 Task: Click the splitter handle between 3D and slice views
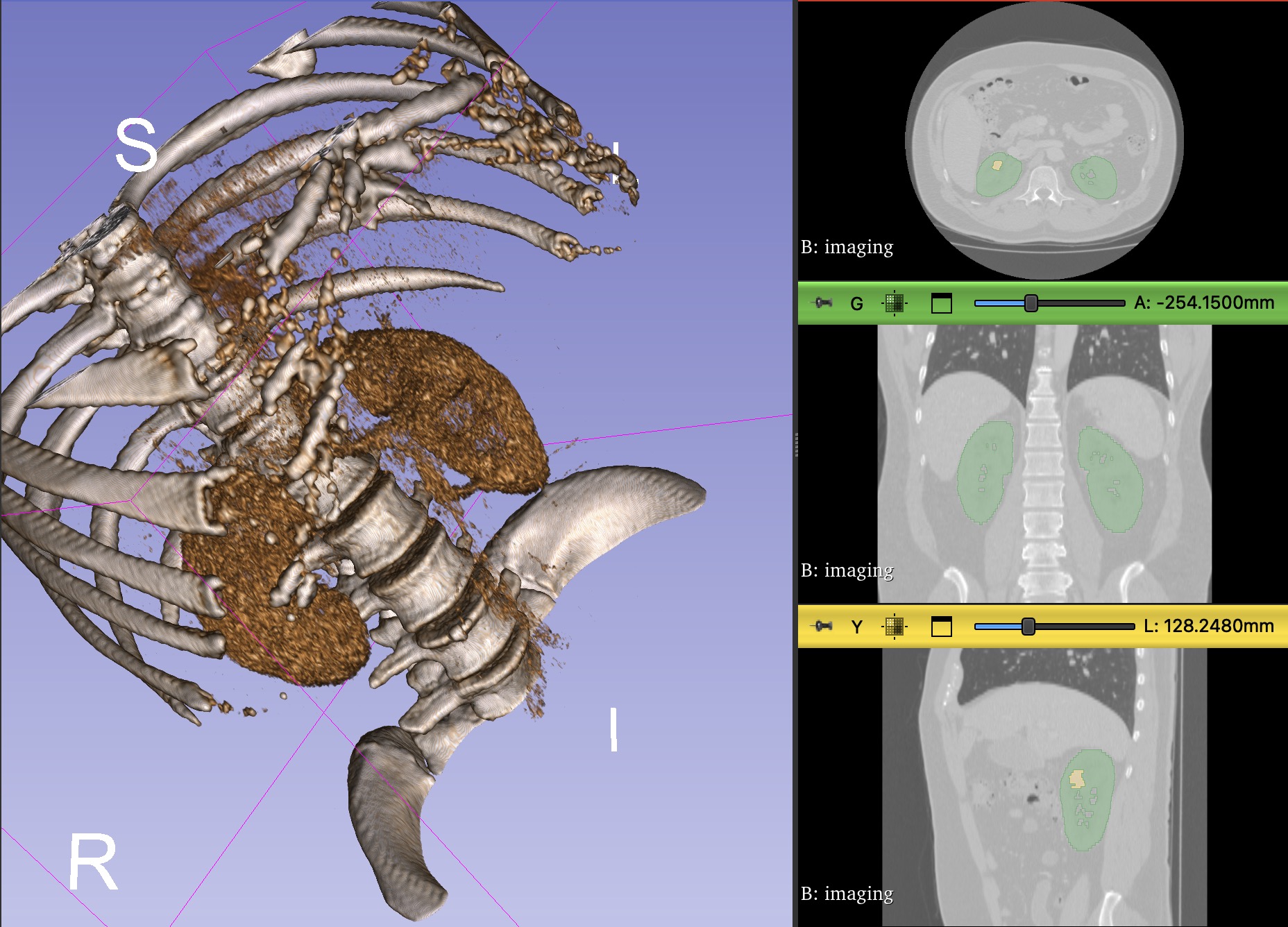(x=795, y=444)
